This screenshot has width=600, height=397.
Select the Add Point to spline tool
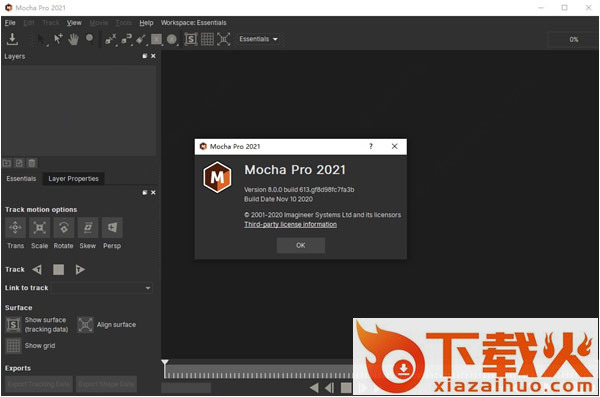point(58,39)
